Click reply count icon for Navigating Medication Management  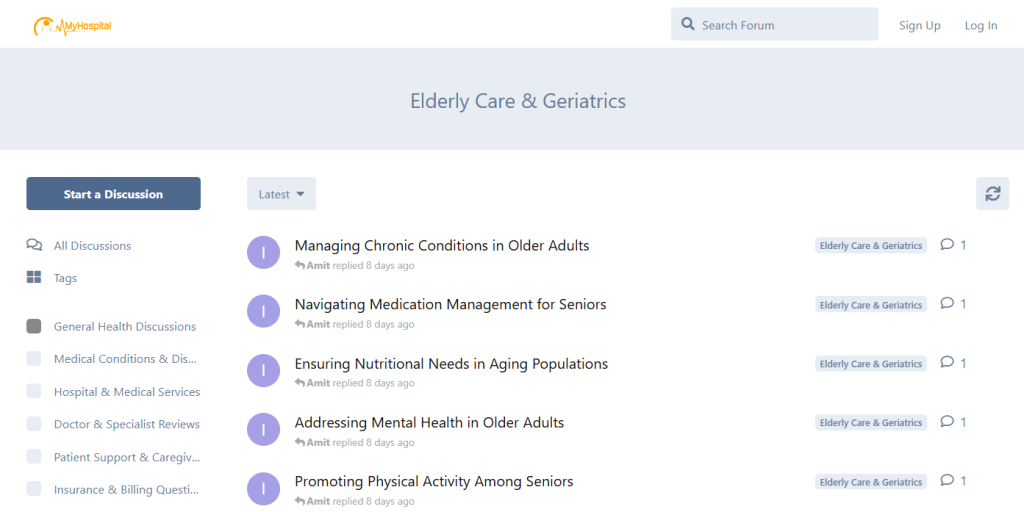click(x=947, y=304)
